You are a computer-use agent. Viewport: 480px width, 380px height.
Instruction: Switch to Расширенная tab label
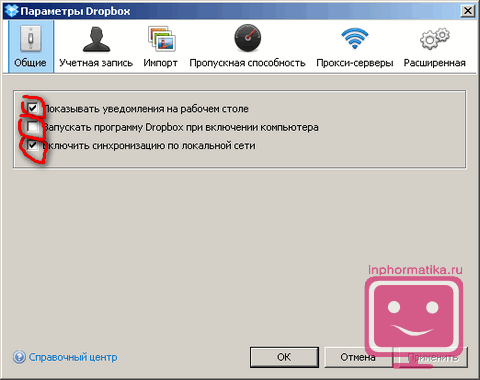point(435,63)
